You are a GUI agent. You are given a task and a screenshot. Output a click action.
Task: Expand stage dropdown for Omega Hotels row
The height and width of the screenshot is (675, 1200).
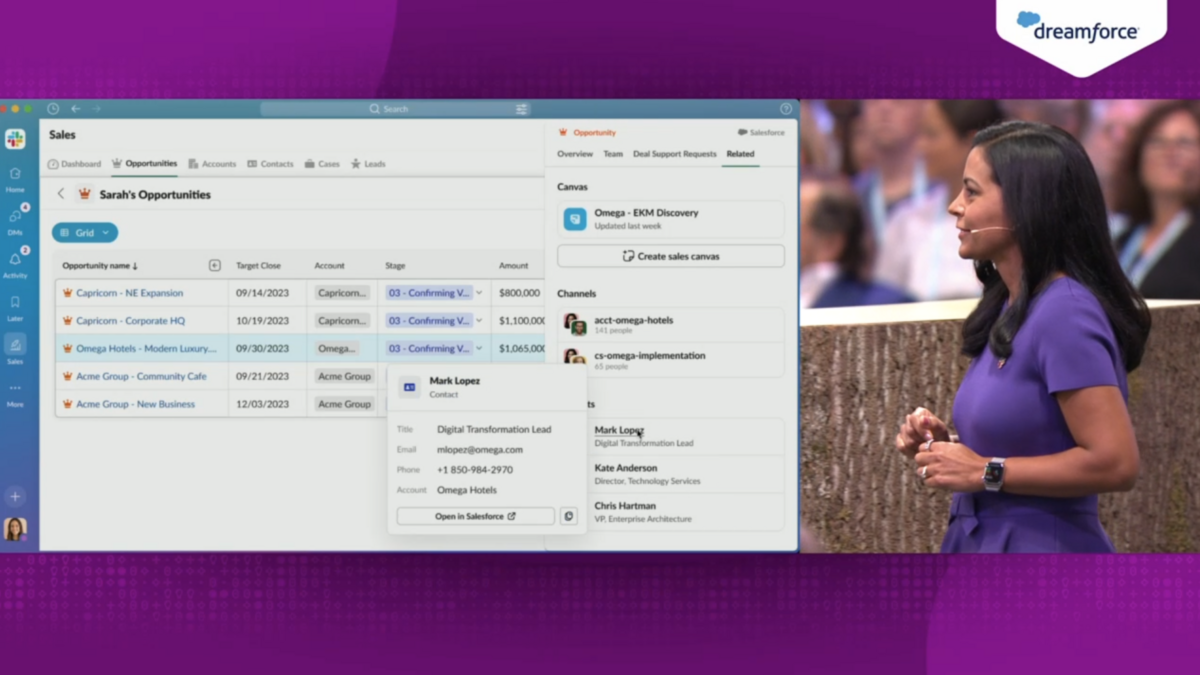479,349
